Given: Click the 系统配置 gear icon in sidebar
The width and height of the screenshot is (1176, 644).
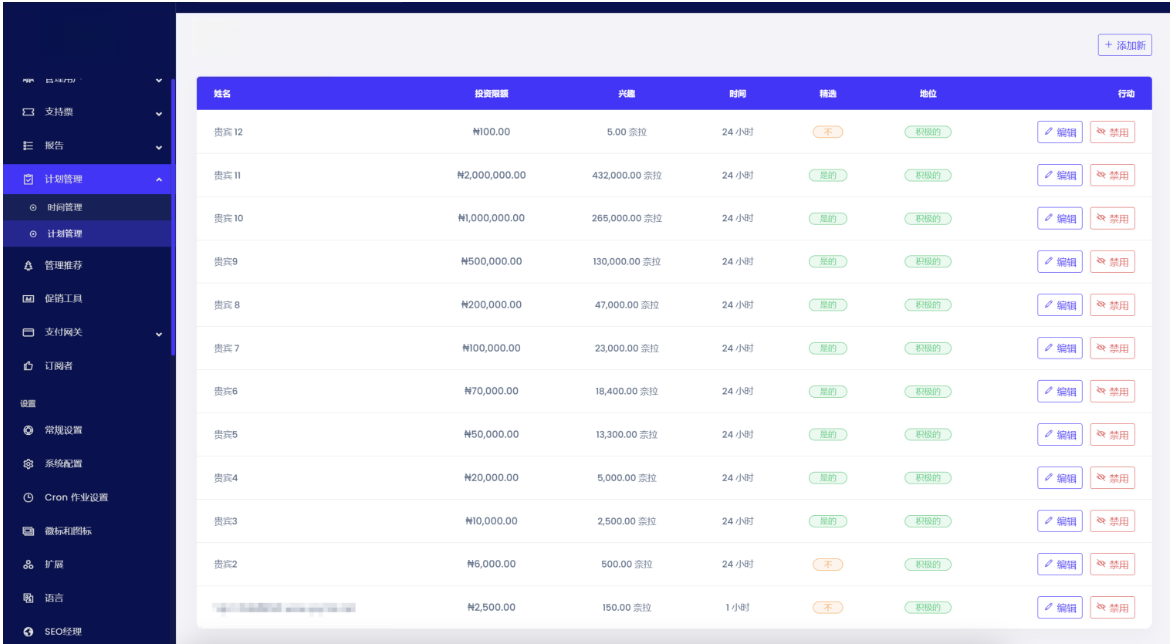Looking at the screenshot, I should tap(28, 464).
